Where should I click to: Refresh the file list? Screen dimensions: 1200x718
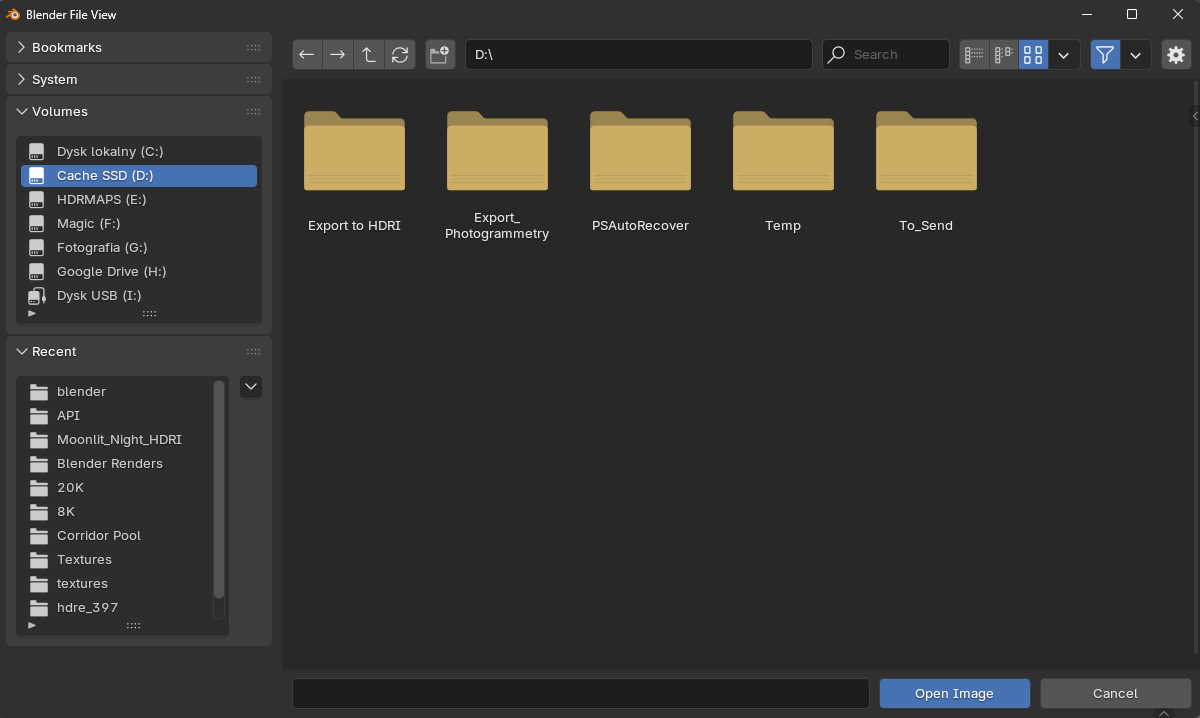pyautogui.click(x=400, y=55)
